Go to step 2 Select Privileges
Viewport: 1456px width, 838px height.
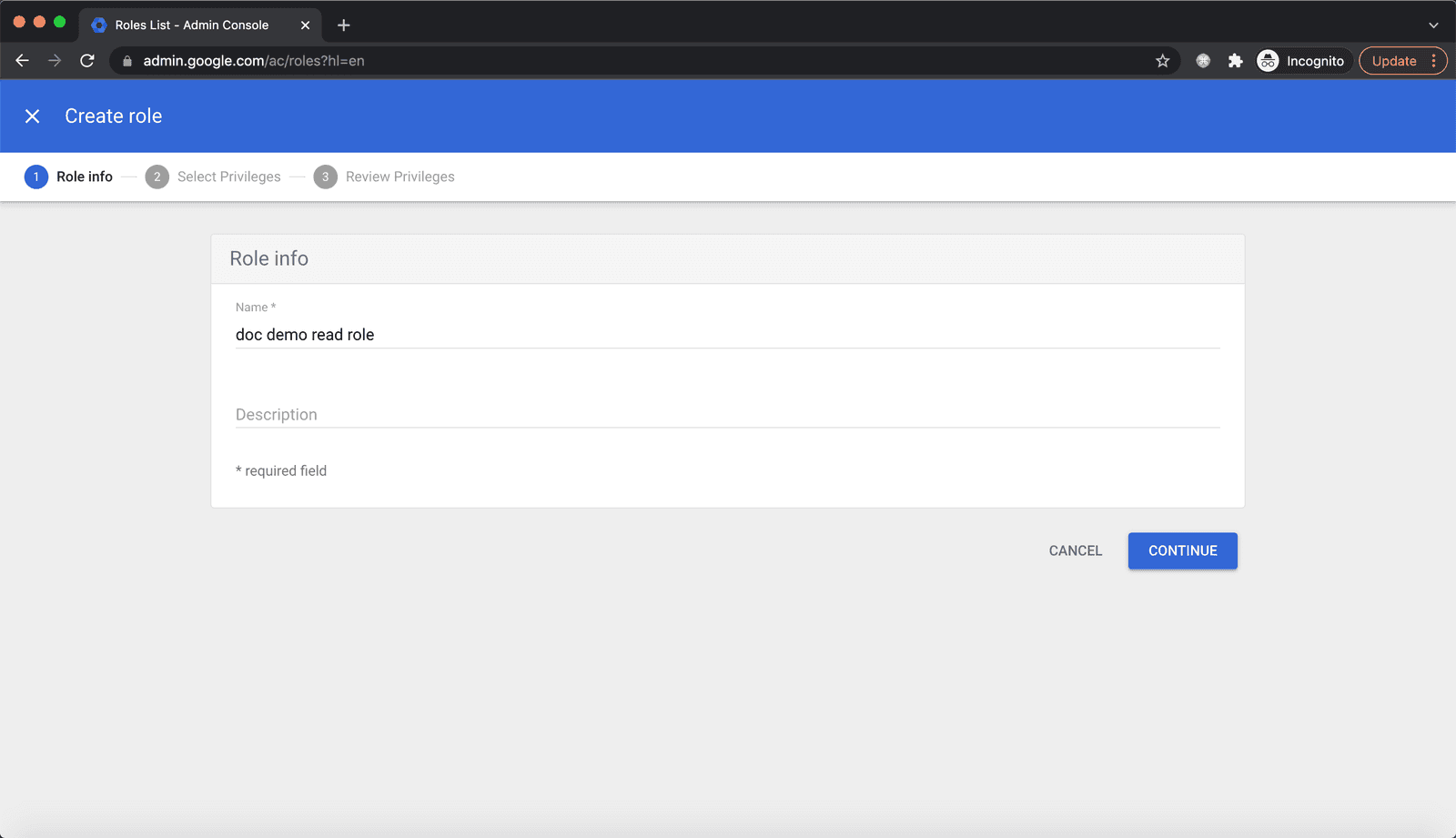(x=213, y=177)
